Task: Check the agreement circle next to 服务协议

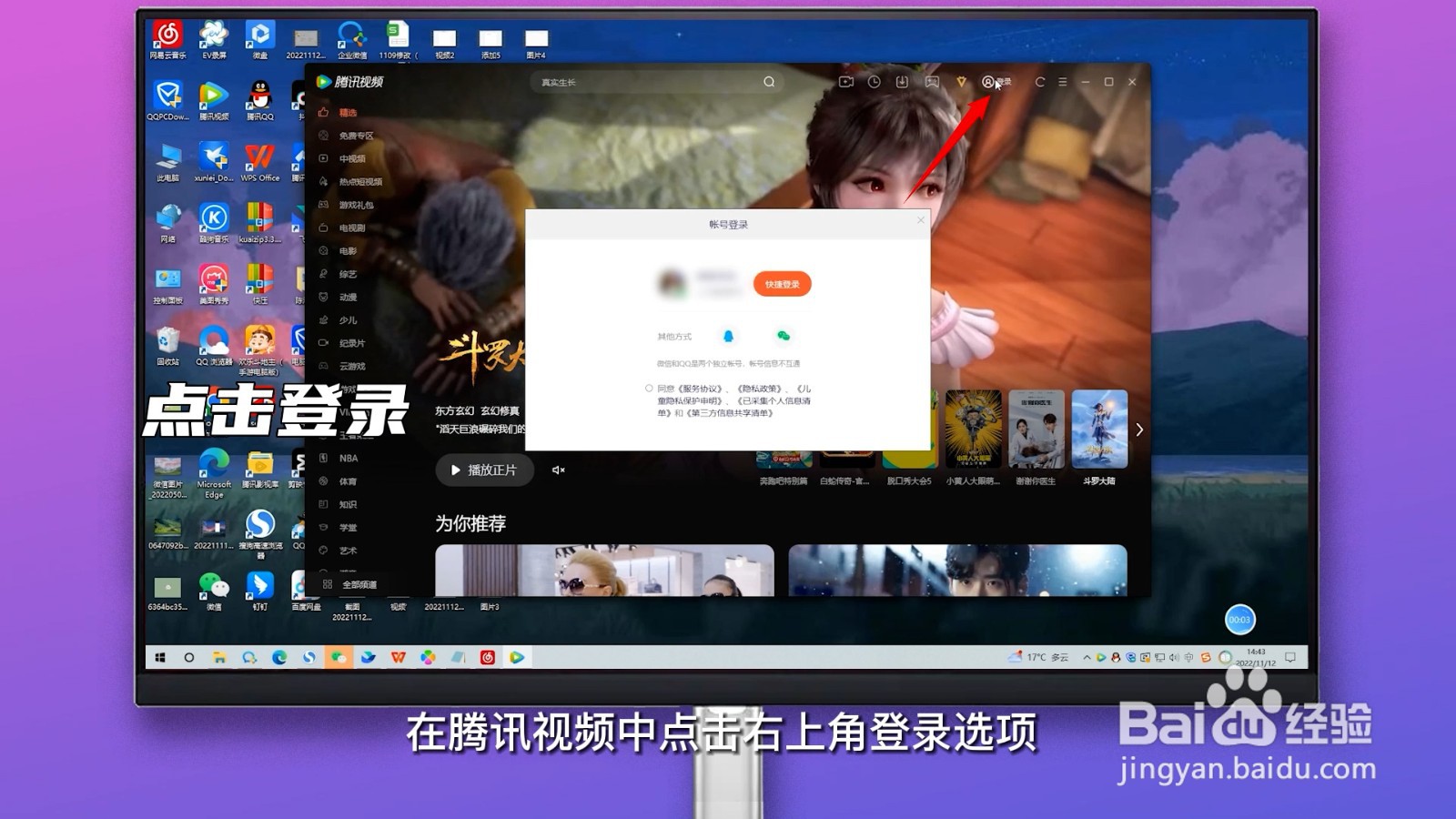Action: click(x=649, y=389)
